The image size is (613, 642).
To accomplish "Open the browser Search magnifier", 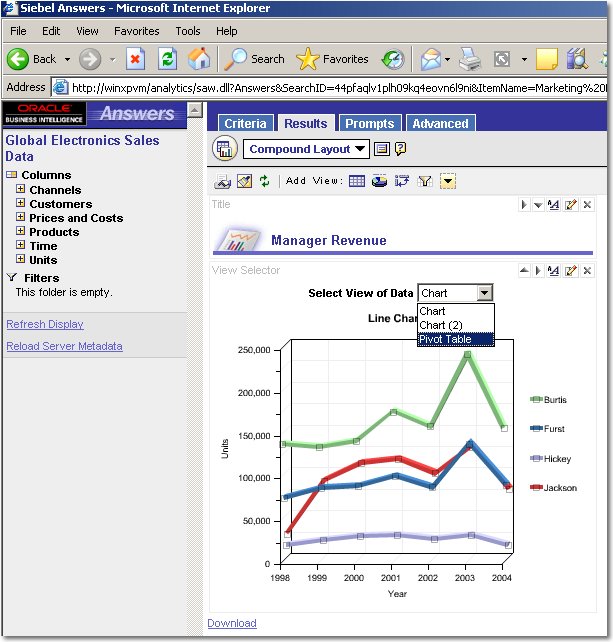I will pos(254,59).
